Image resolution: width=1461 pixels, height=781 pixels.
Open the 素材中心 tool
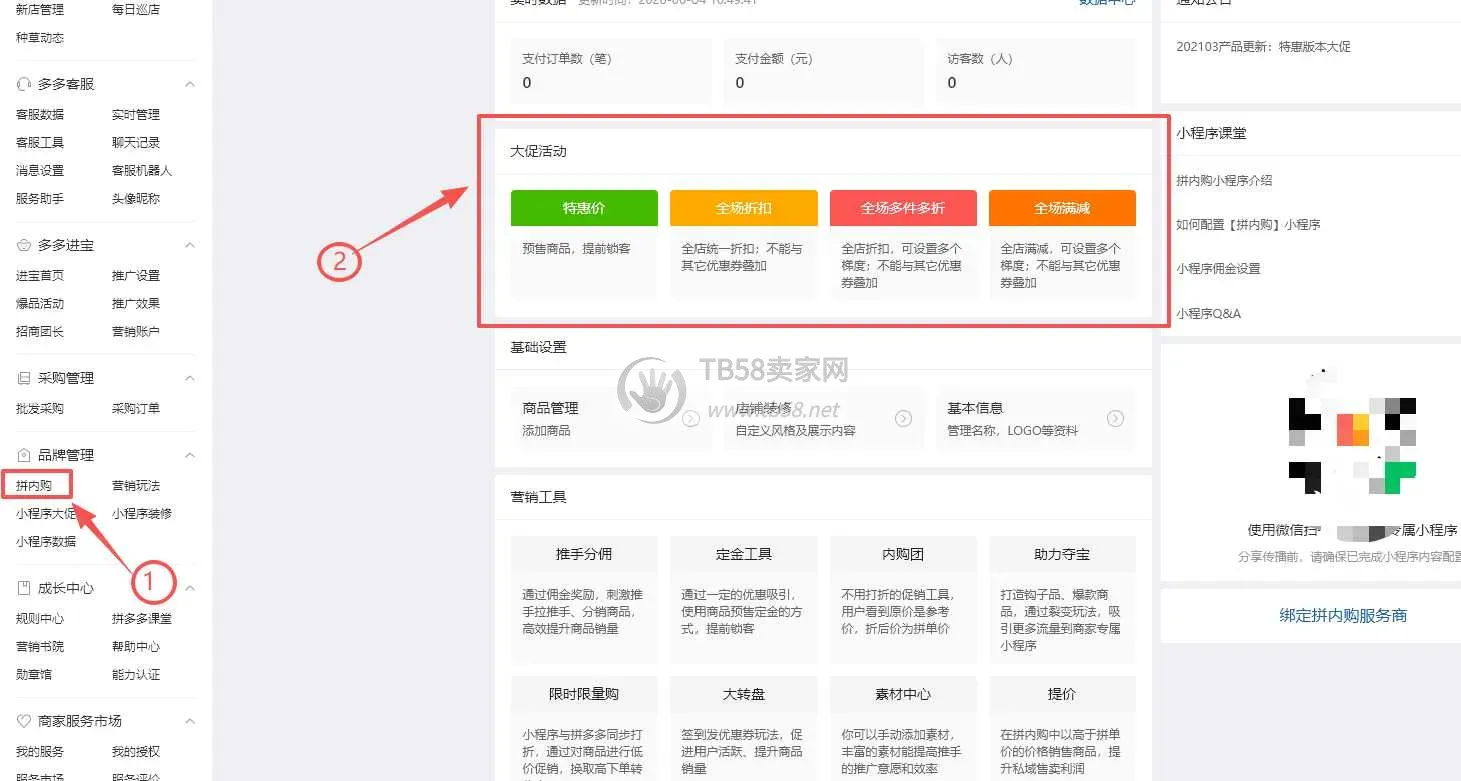click(x=903, y=728)
